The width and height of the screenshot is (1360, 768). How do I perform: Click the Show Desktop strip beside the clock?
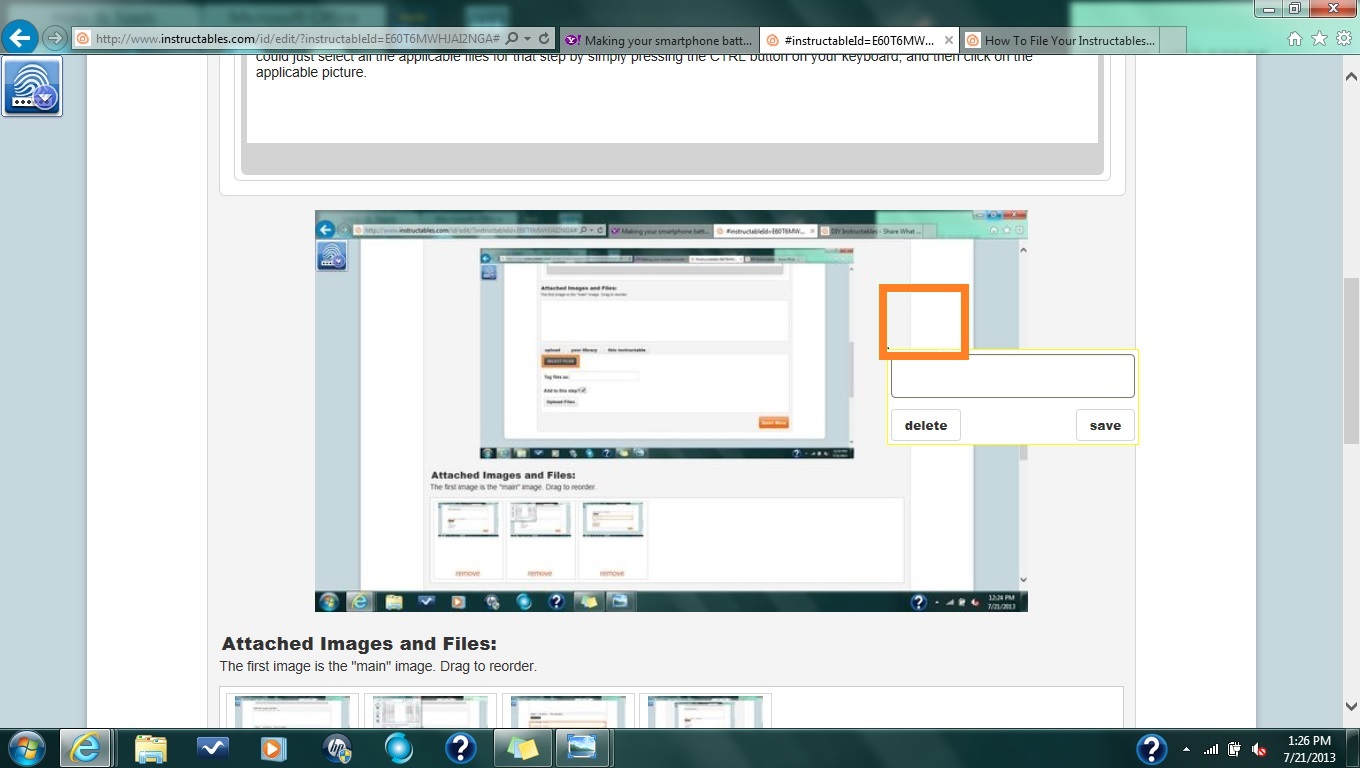[1352, 748]
